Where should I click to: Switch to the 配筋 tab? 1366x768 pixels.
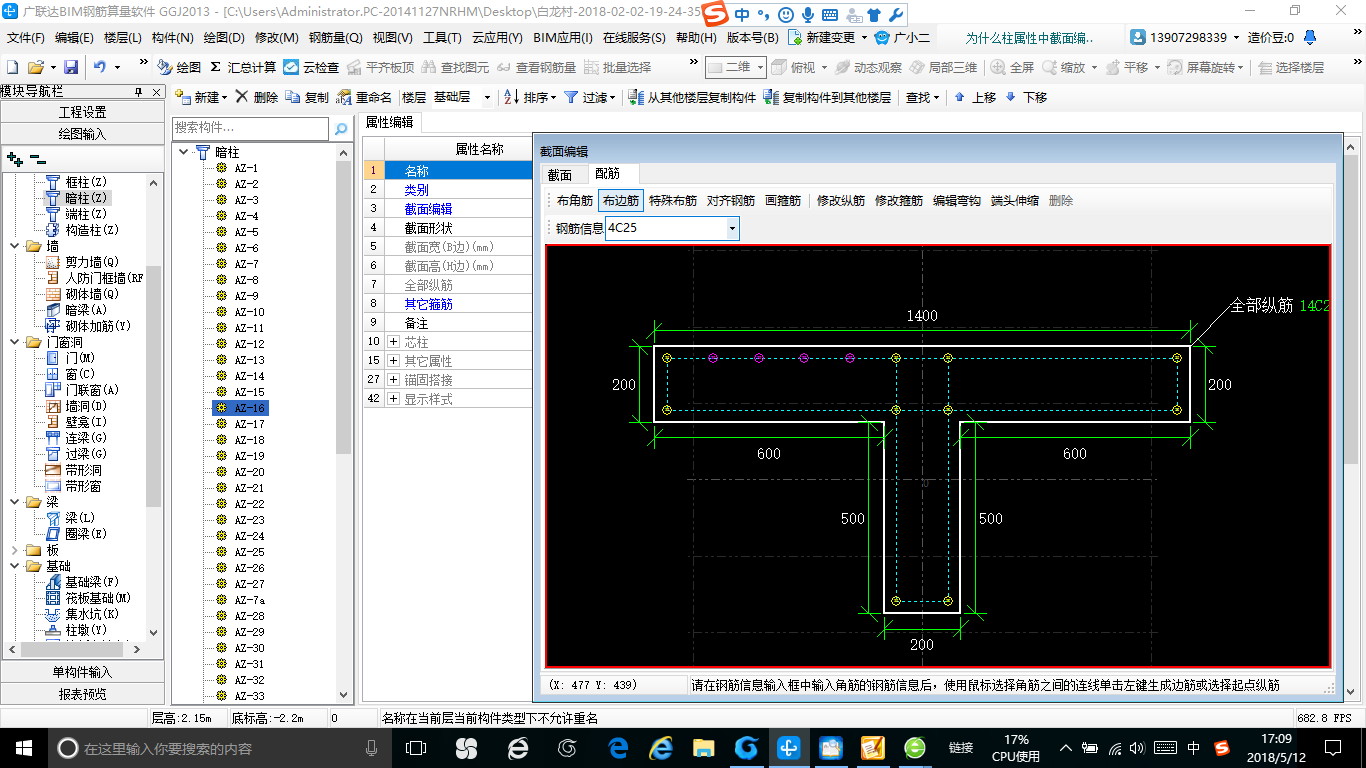click(x=607, y=174)
